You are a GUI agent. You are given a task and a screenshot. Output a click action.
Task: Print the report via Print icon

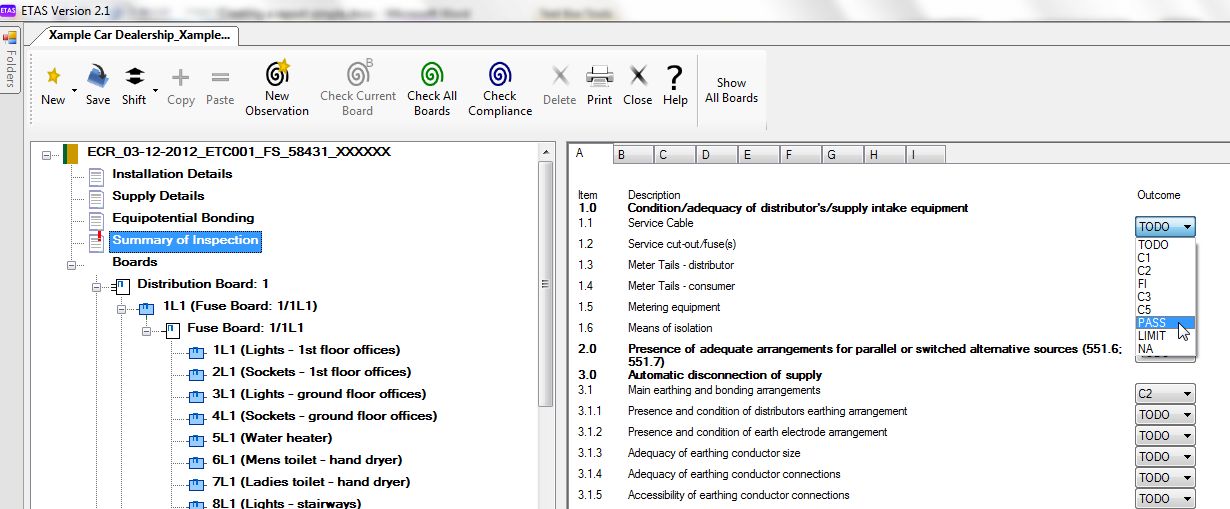(599, 76)
